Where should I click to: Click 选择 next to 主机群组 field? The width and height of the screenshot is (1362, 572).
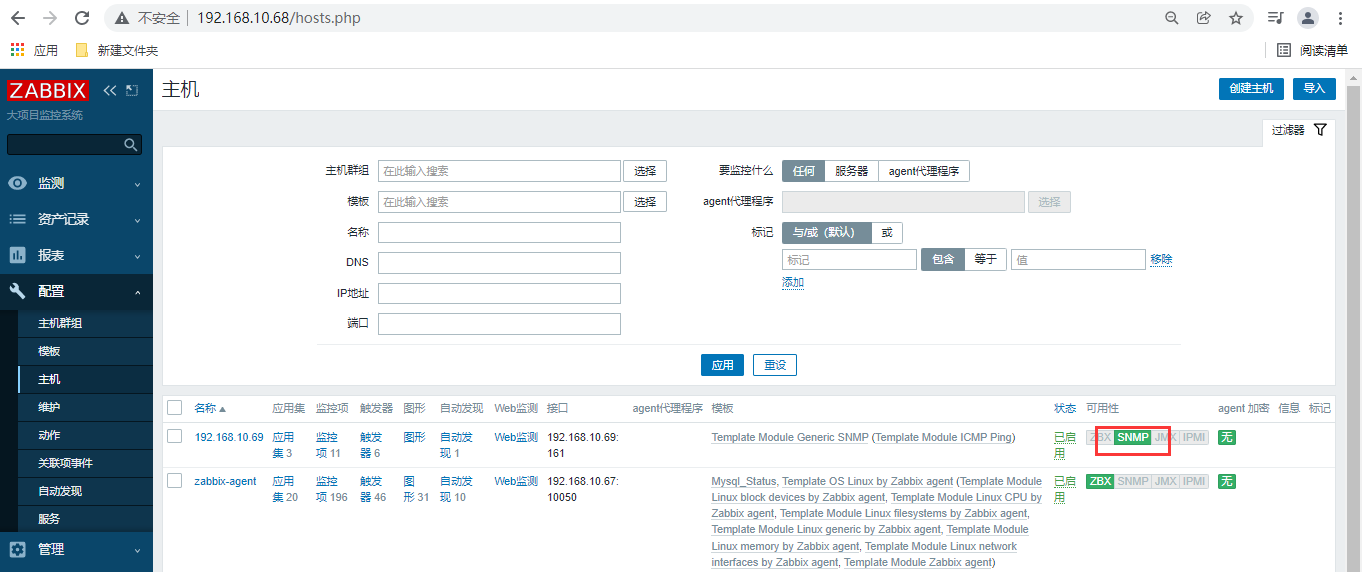(x=645, y=171)
